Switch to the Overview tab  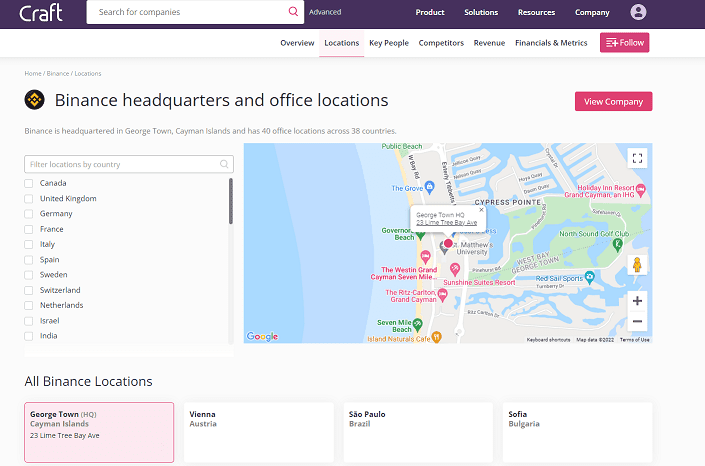(297, 43)
